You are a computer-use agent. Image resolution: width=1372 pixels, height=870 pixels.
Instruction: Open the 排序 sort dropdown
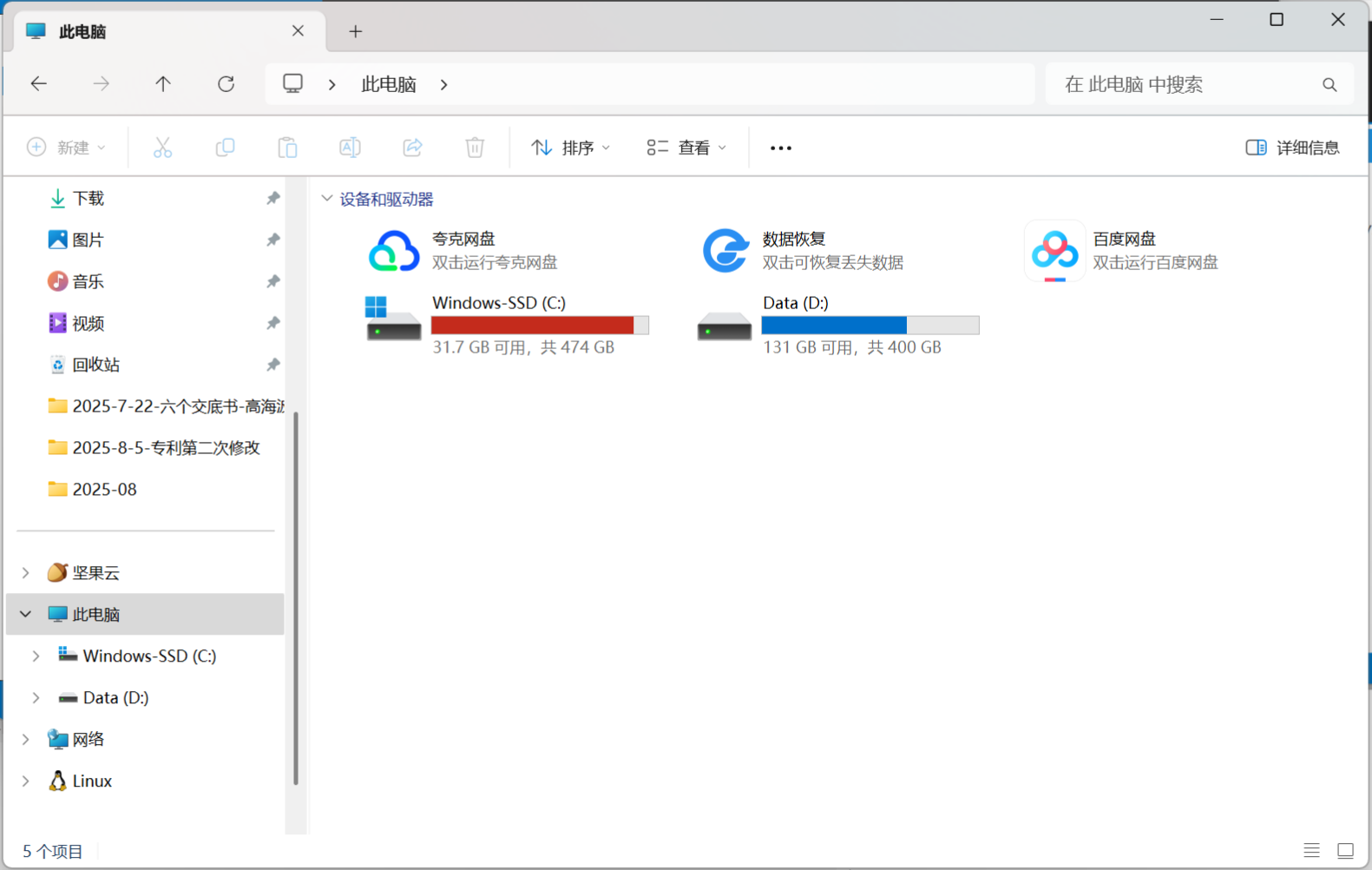pyautogui.click(x=571, y=148)
